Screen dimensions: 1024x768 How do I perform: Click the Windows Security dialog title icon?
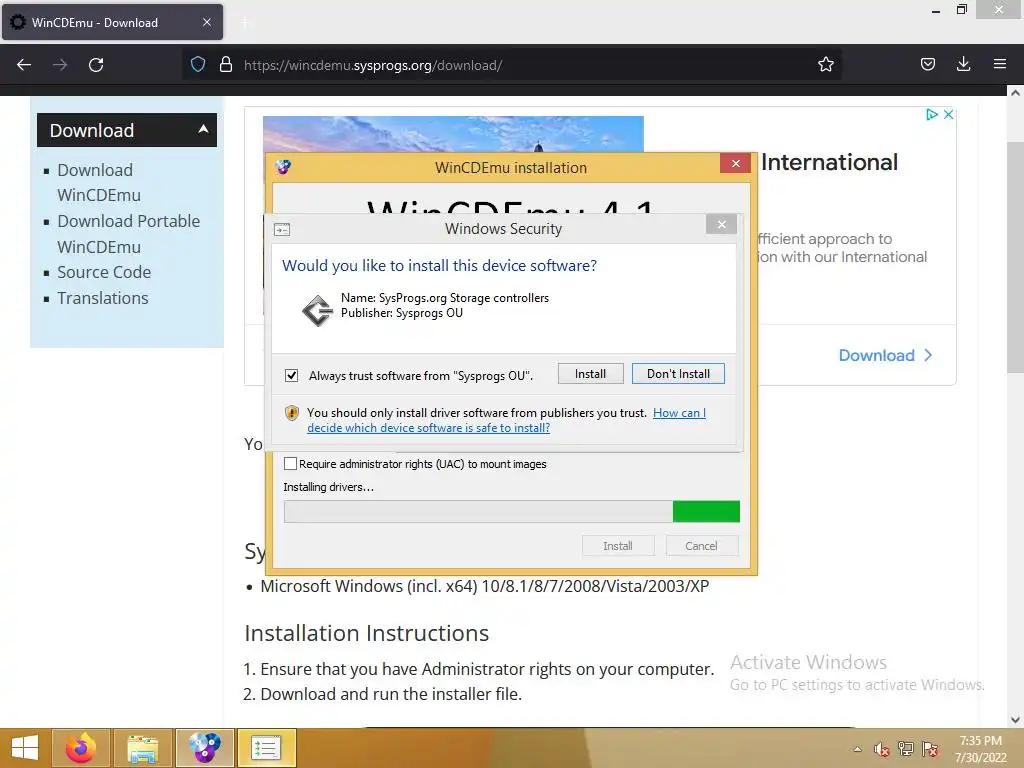(282, 229)
